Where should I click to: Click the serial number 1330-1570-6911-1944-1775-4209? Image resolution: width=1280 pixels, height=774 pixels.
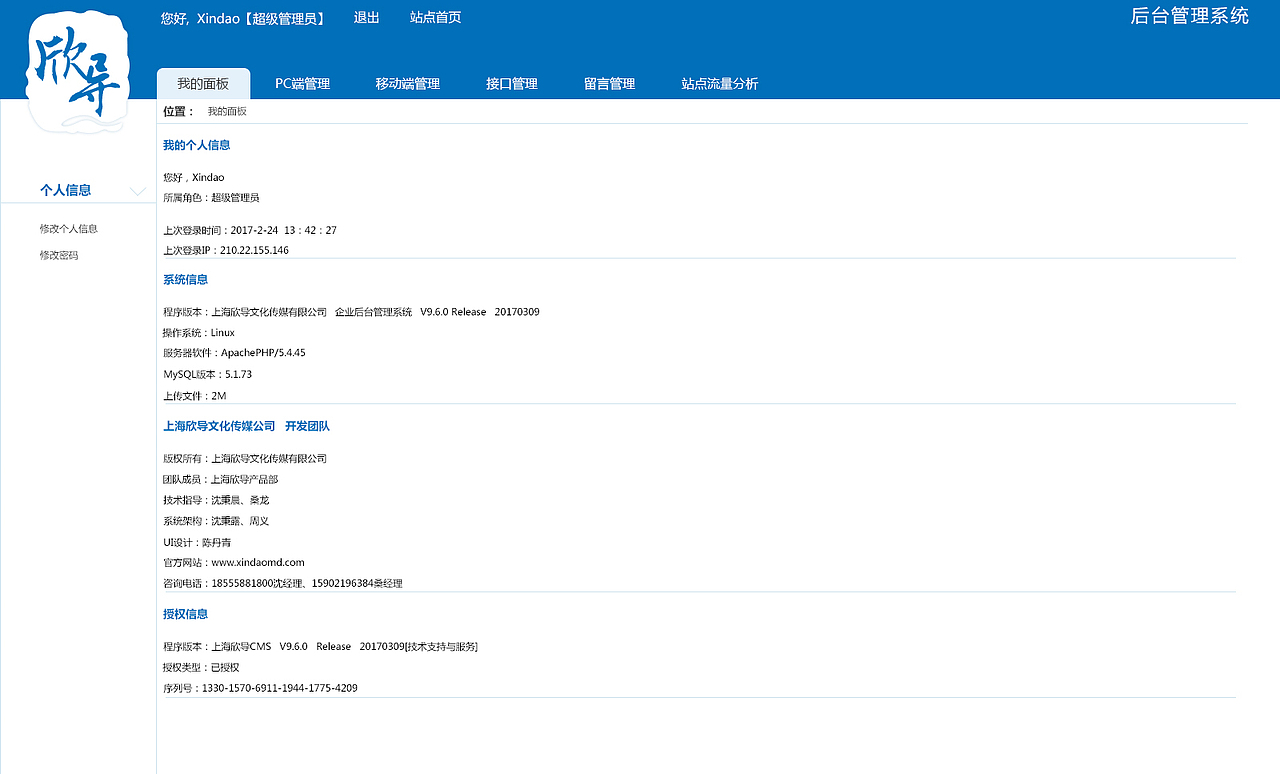(280, 689)
